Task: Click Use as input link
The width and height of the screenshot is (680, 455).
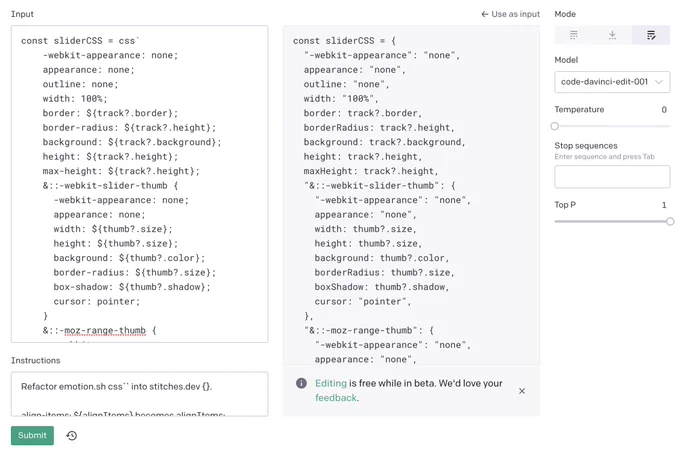Action: pos(510,14)
